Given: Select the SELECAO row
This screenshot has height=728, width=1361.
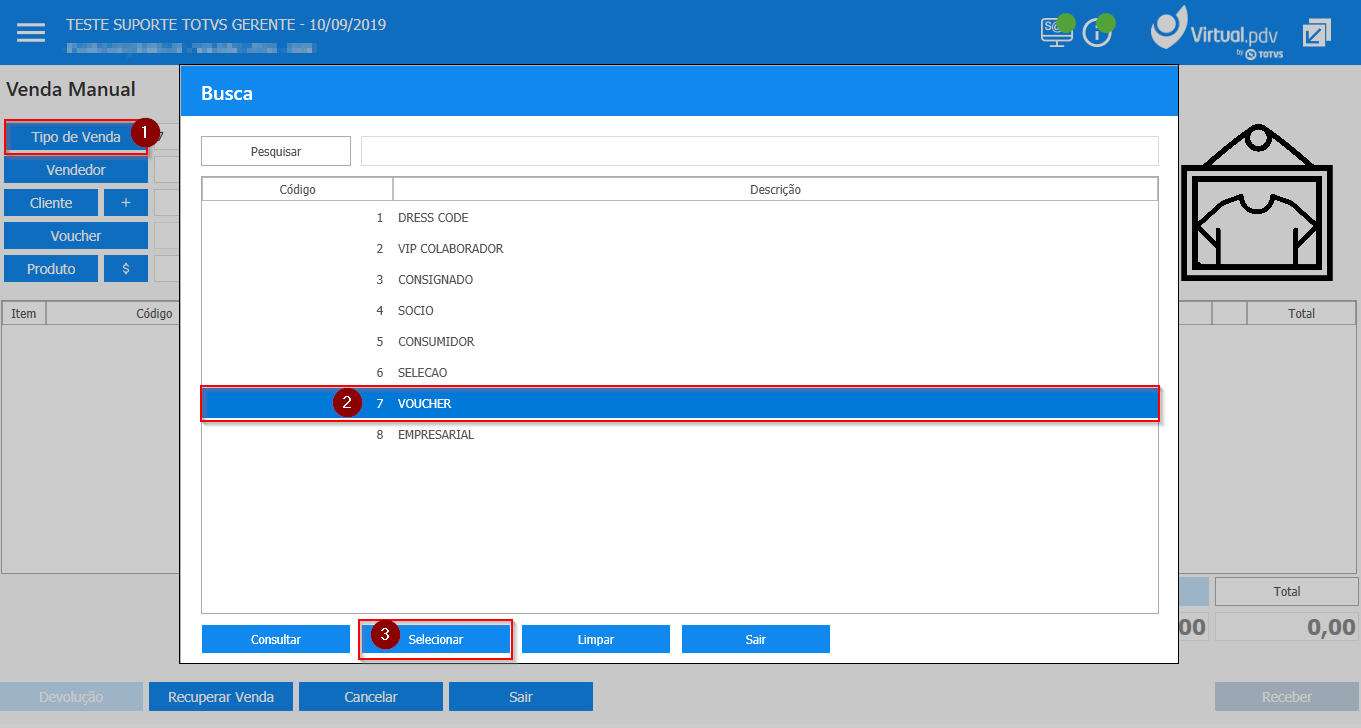Looking at the screenshot, I should 680,373.
